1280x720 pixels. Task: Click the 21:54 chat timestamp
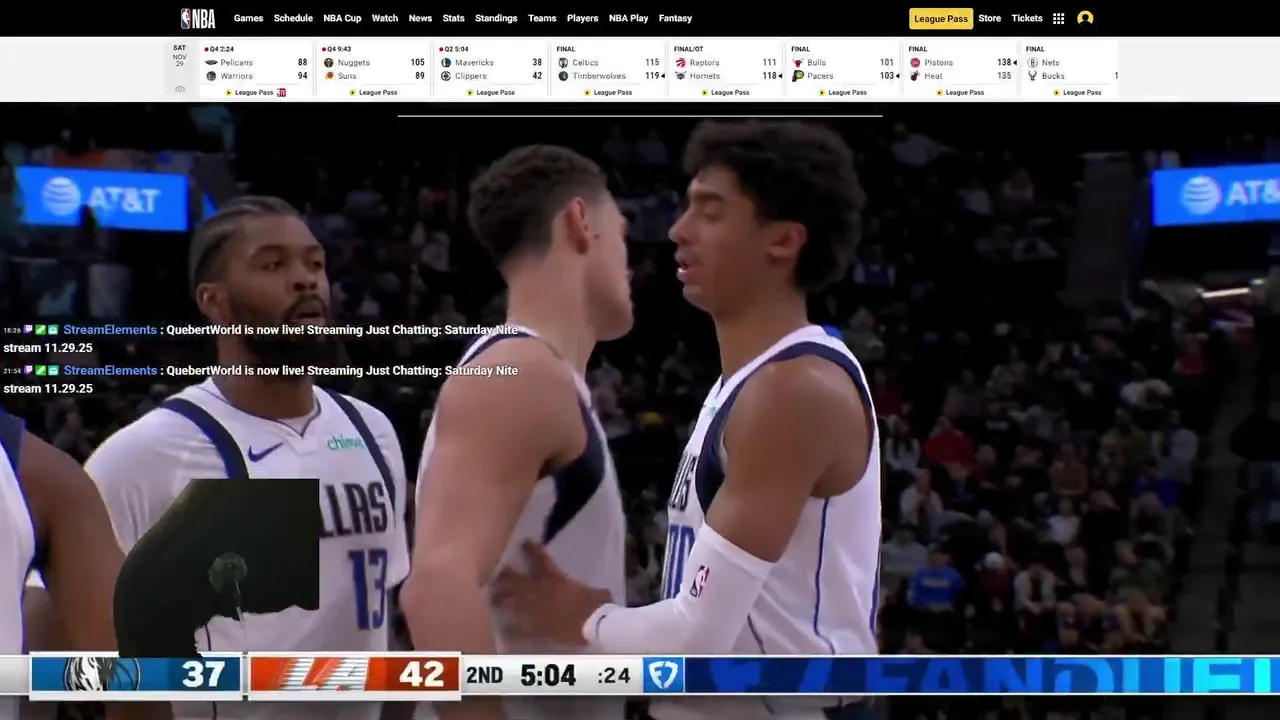[12, 371]
